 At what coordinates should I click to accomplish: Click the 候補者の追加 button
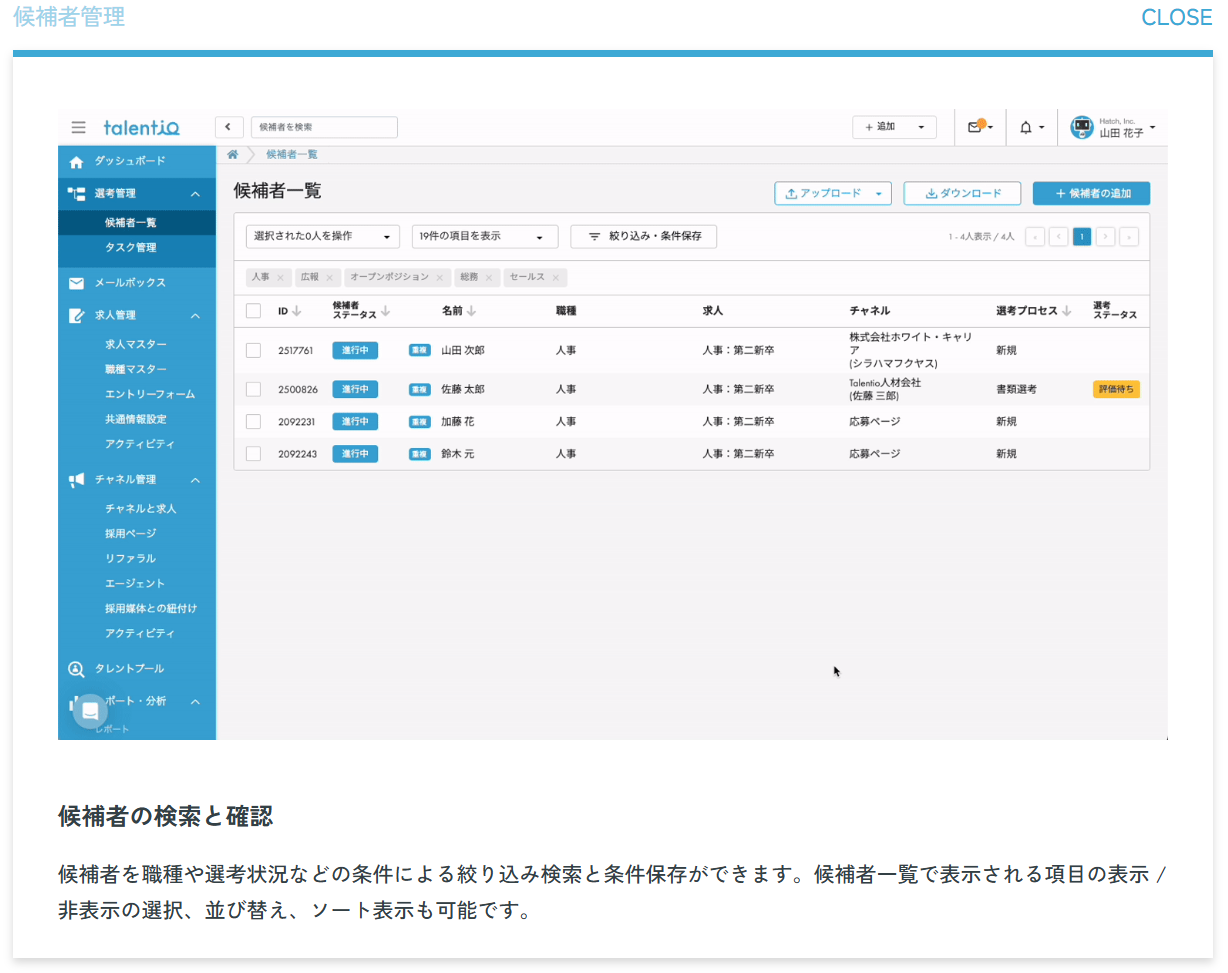[x=1090, y=194]
